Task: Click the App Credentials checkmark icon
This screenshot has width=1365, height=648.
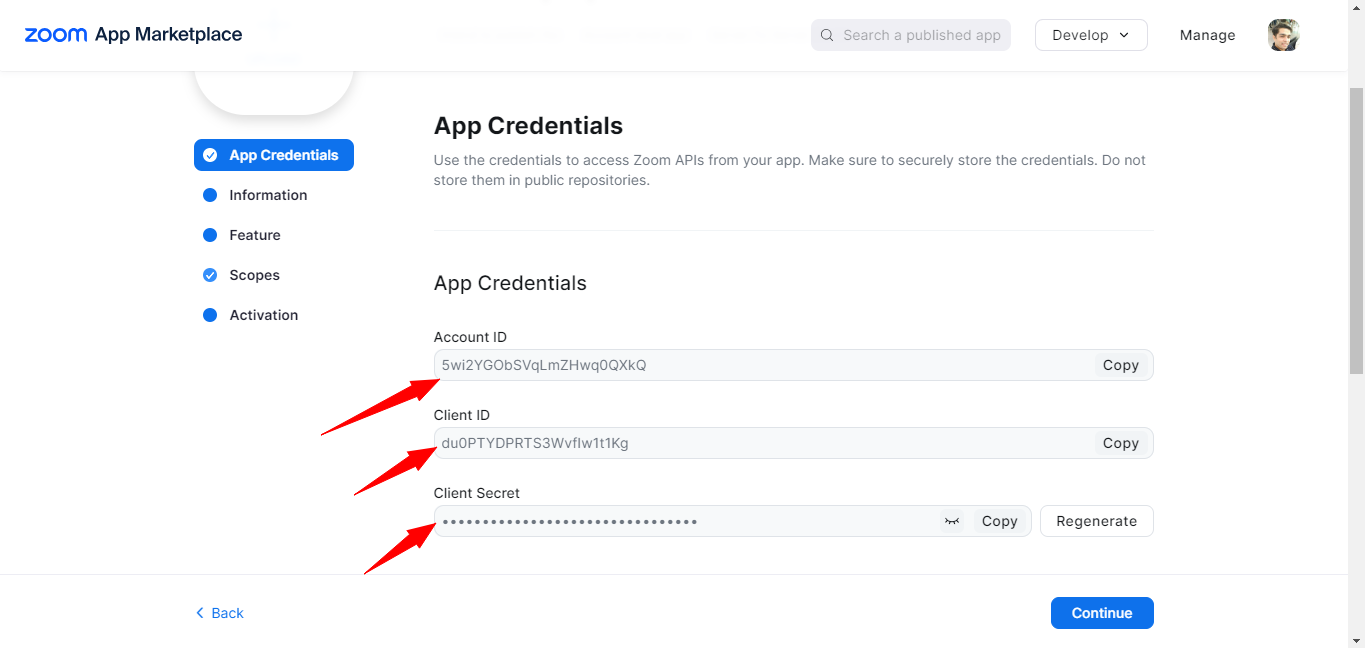Action: [210, 155]
